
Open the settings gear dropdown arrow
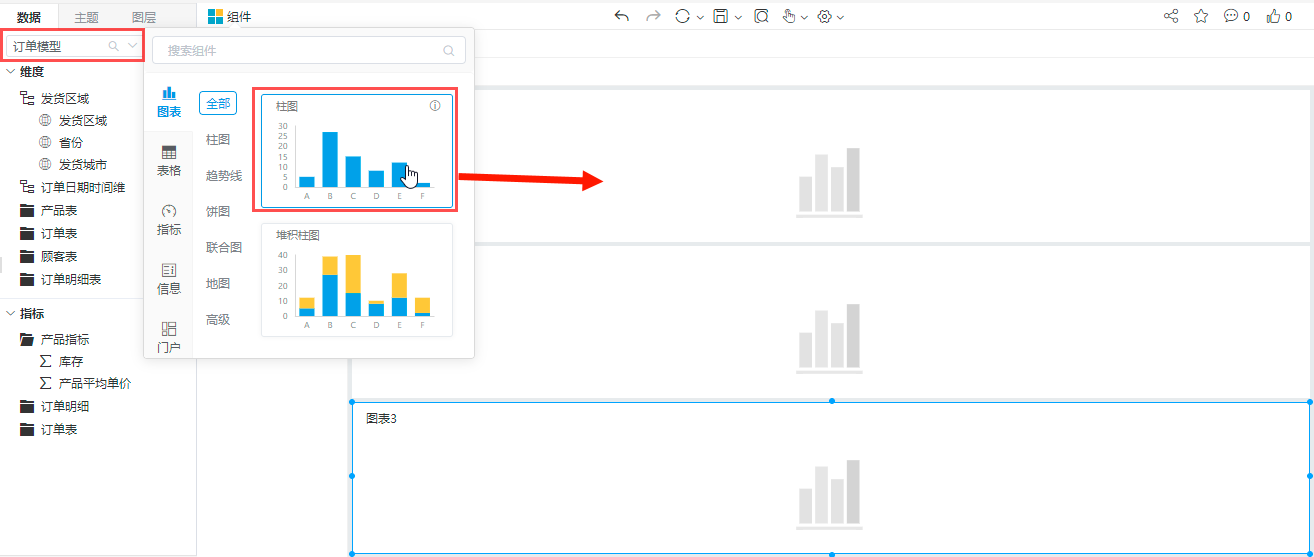coord(841,17)
